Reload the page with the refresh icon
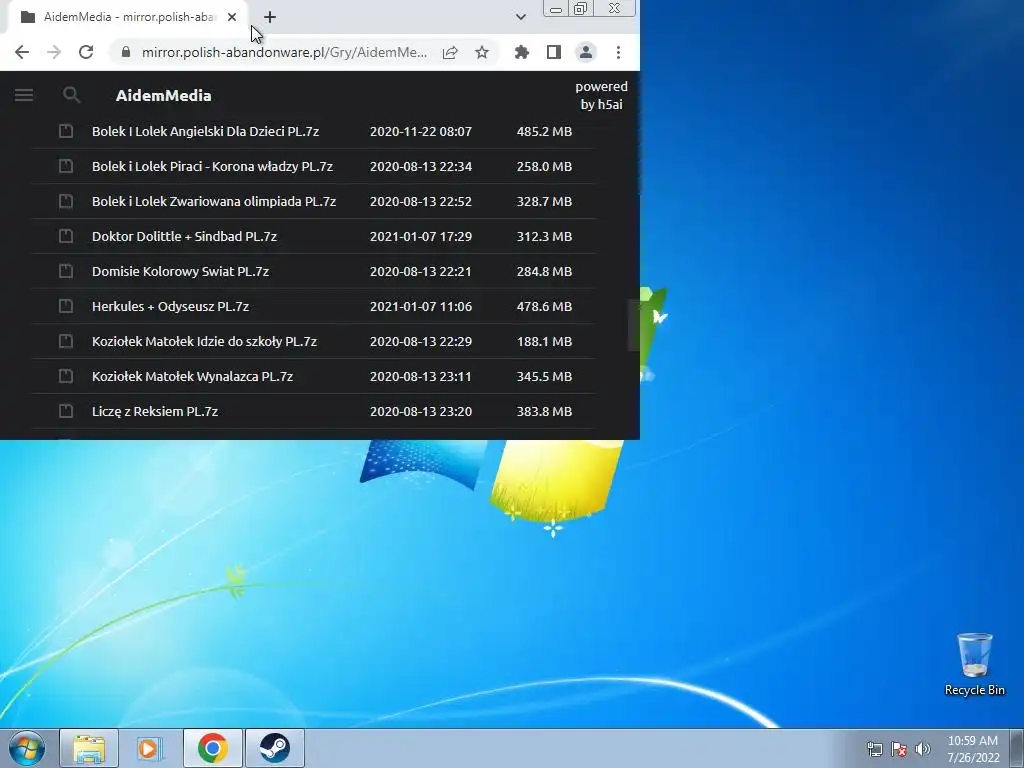 [86, 52]
